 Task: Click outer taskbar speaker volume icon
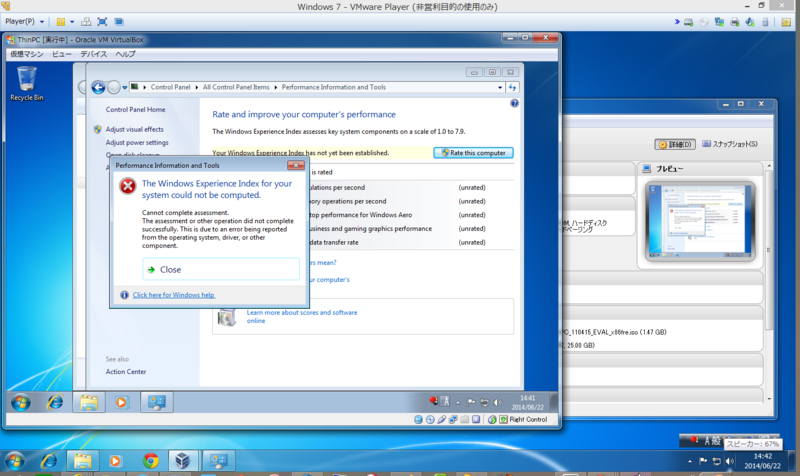click(x=730, y=461)
